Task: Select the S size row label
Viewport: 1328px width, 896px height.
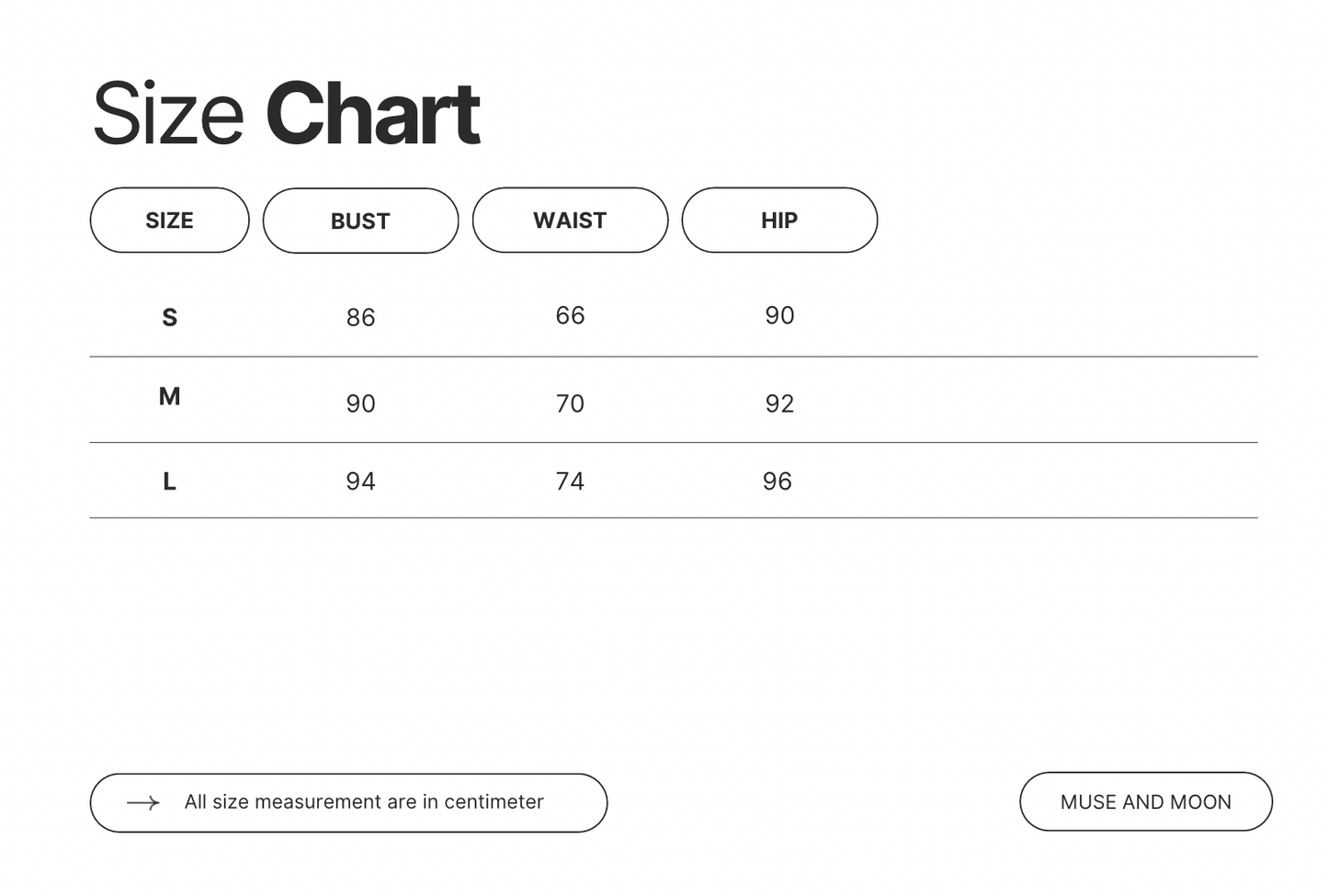Action: coord(169,318)
